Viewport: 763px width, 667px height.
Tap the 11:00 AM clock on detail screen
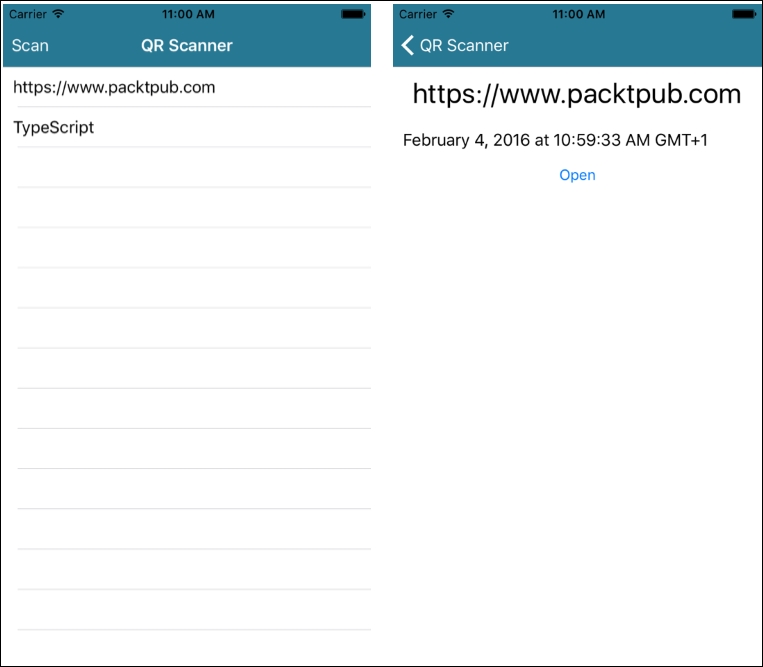577,14
